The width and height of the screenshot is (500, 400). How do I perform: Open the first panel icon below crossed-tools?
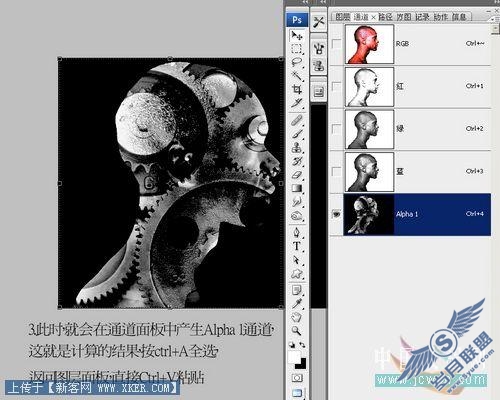pyautogui.click(x=319, y=49)
